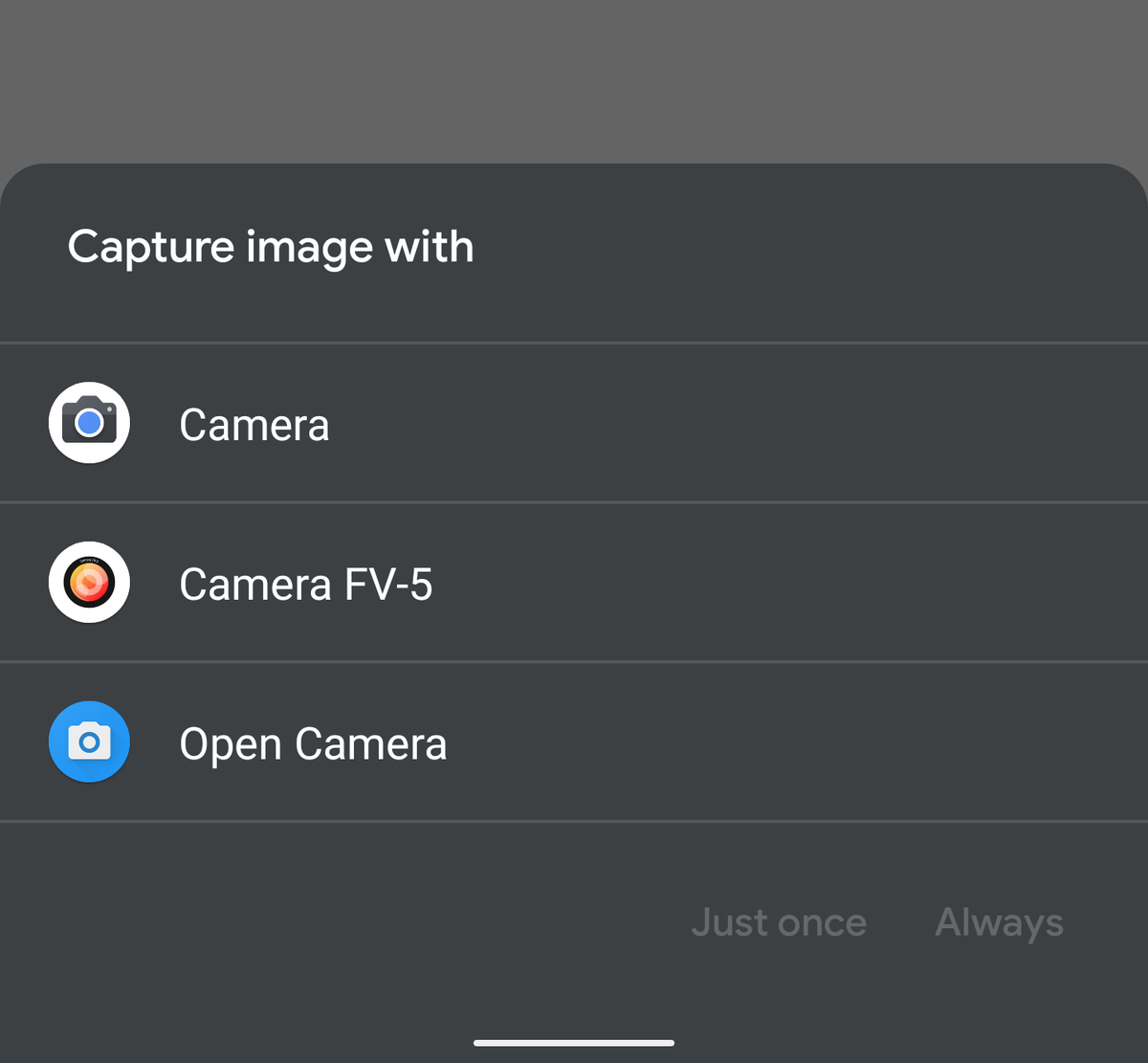Viewport: 1148px width, 1063px height.
Task: Select the white camera icon with blue lens
Action: 89,422
